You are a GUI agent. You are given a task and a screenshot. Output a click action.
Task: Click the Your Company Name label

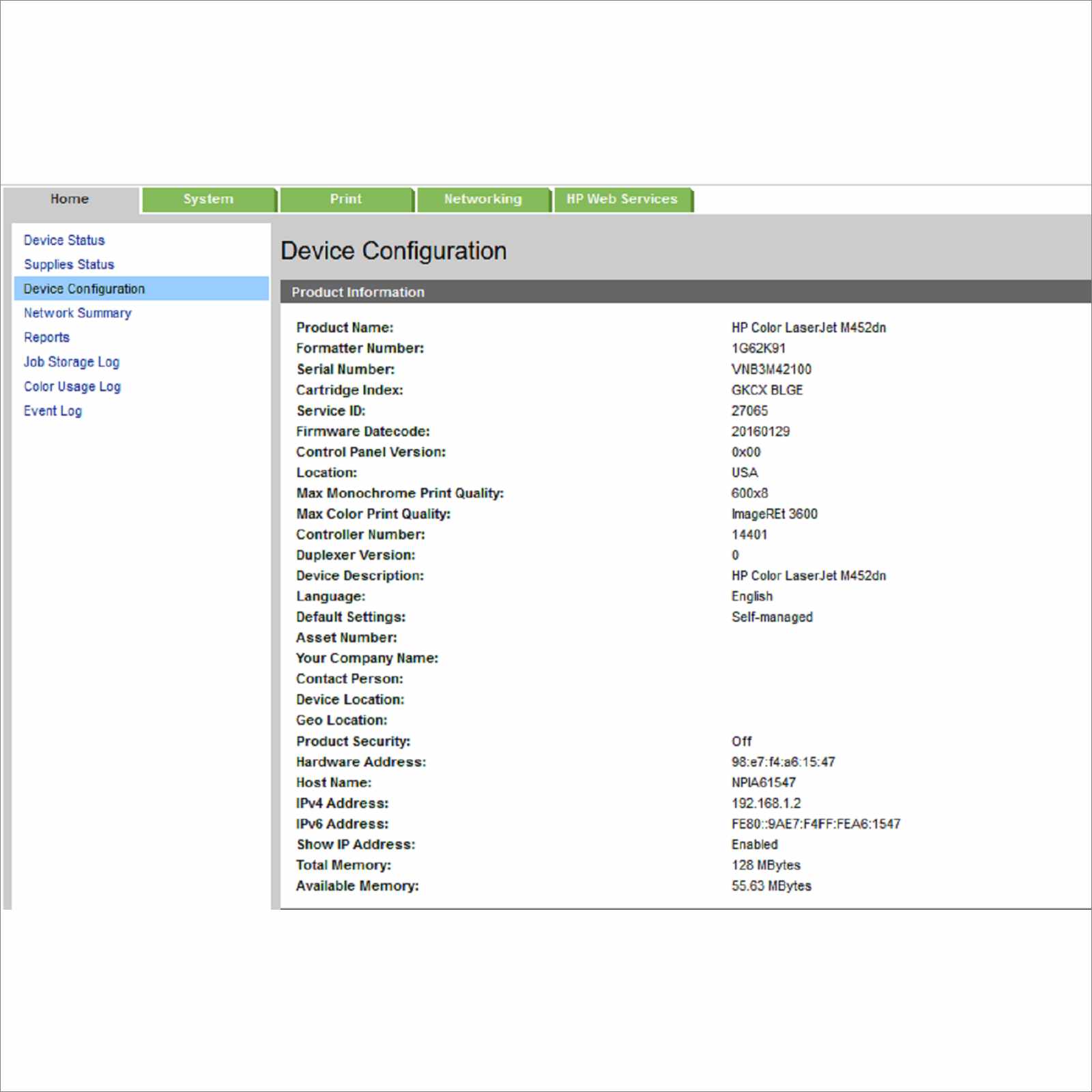pyautogui.click(x=367, y=658)
